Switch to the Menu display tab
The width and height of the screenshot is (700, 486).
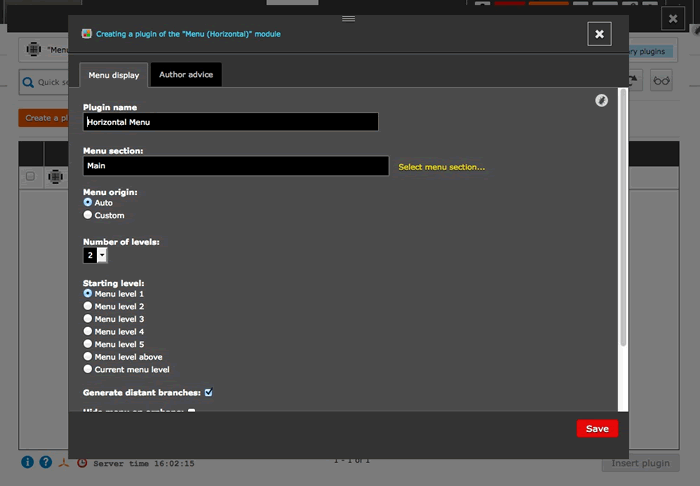114,75
